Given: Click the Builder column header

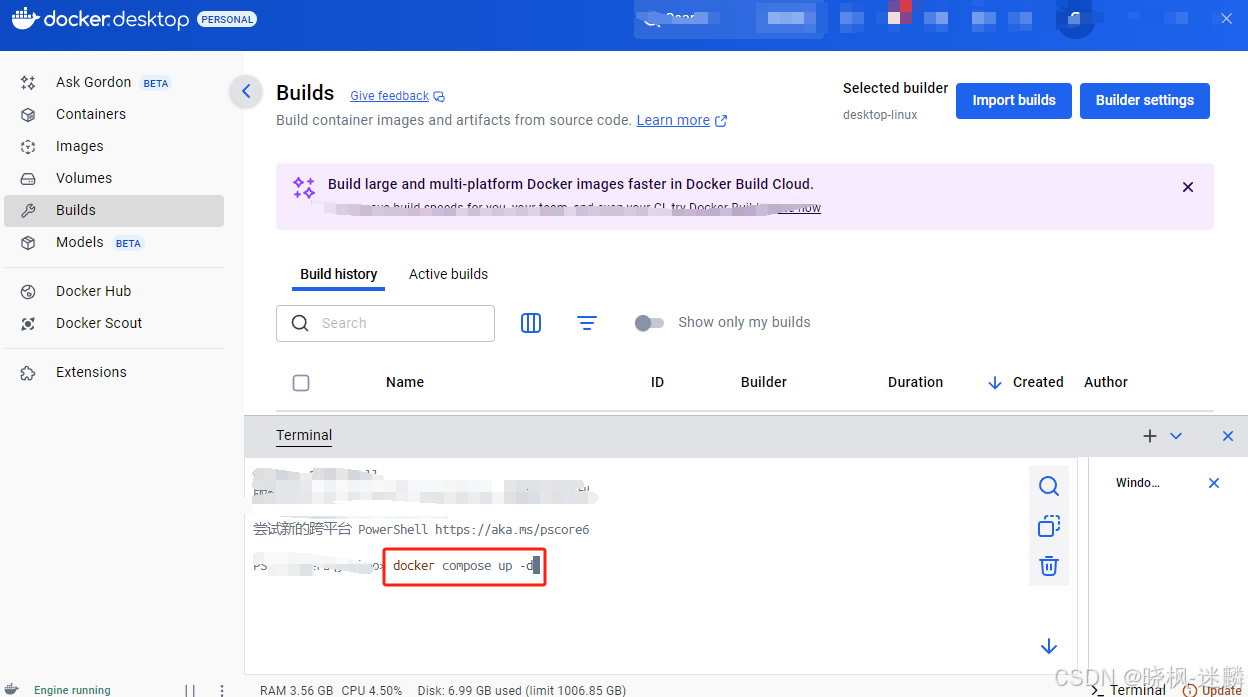Looking at the screenshot, I should (x=764, y=382).
